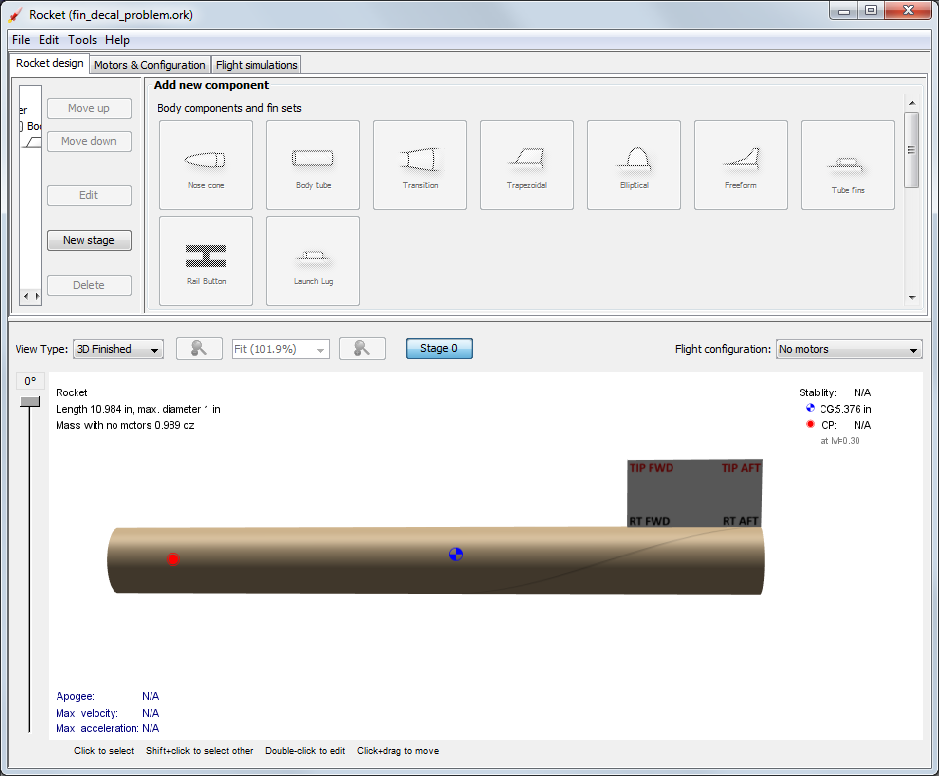Click the red CP indicator marker

[x=172, y=559]
